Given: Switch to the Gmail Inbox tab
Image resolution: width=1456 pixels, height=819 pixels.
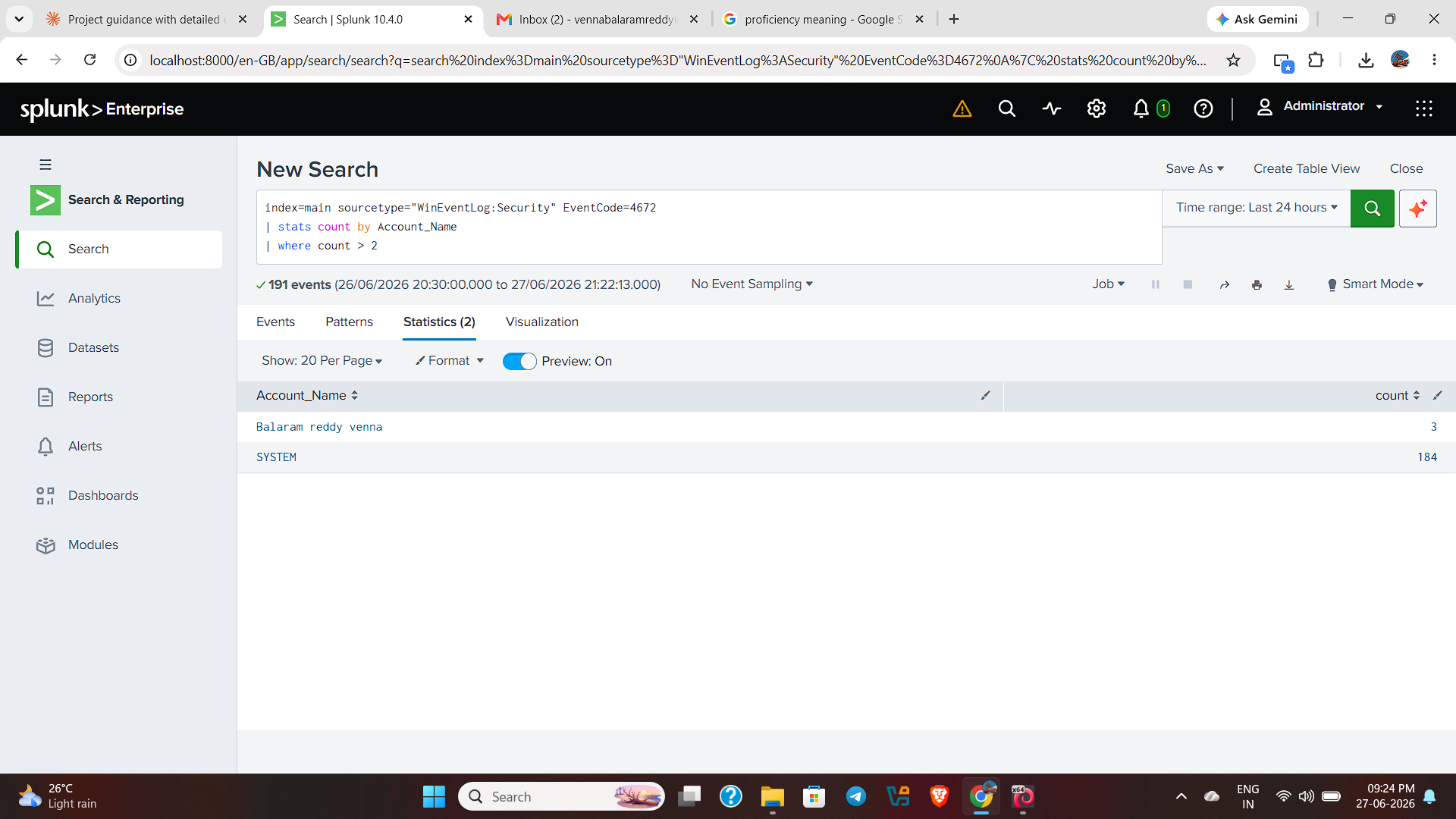Looking at the screenshot, I should pos(598,19).
